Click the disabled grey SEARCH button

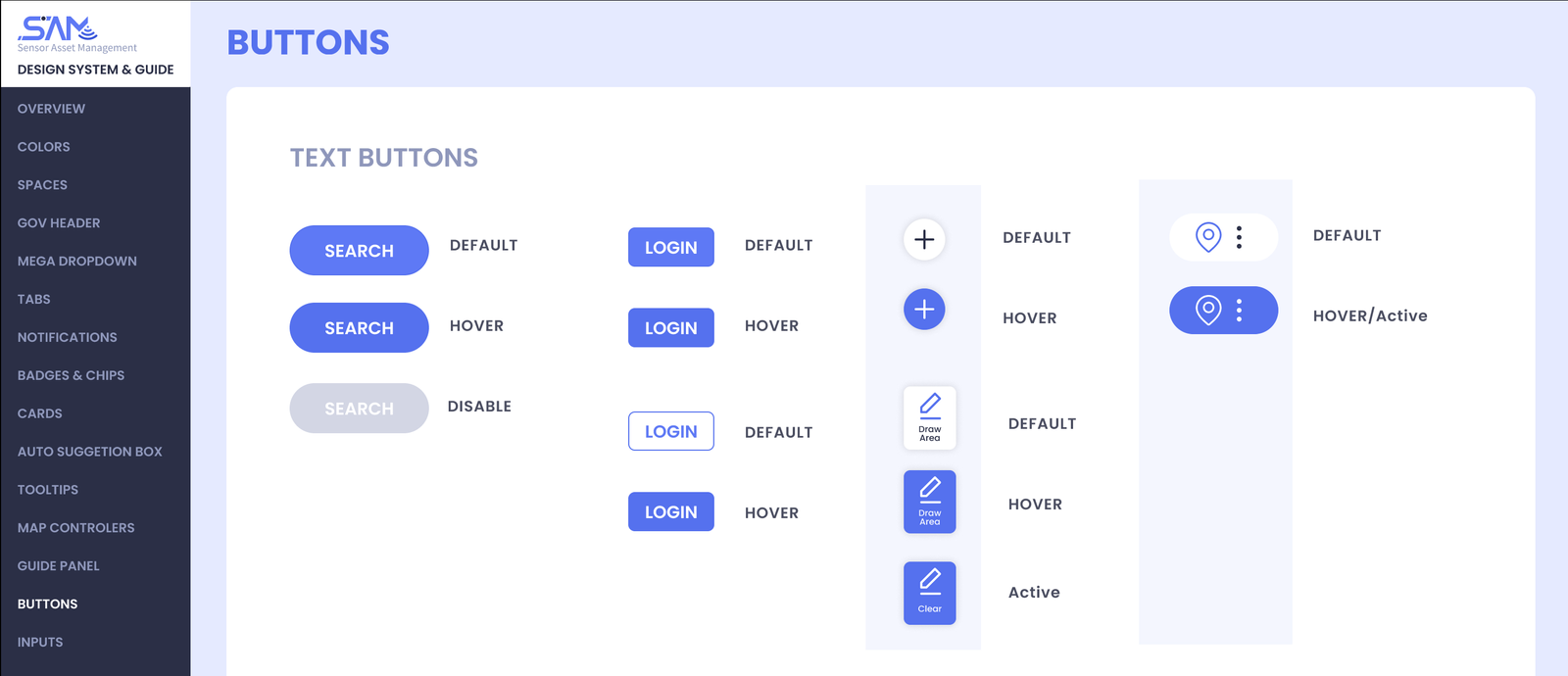[359, 409]
